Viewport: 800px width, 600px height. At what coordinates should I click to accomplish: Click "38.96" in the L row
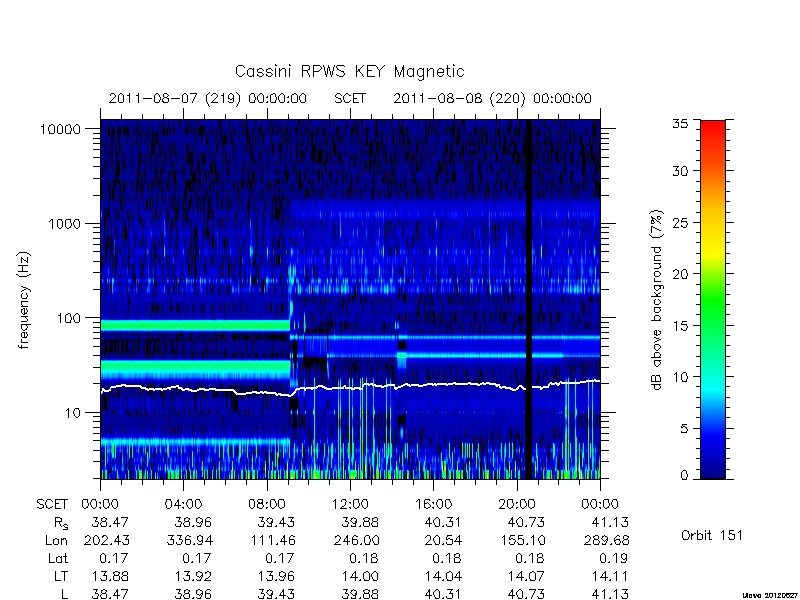point(193,594)
